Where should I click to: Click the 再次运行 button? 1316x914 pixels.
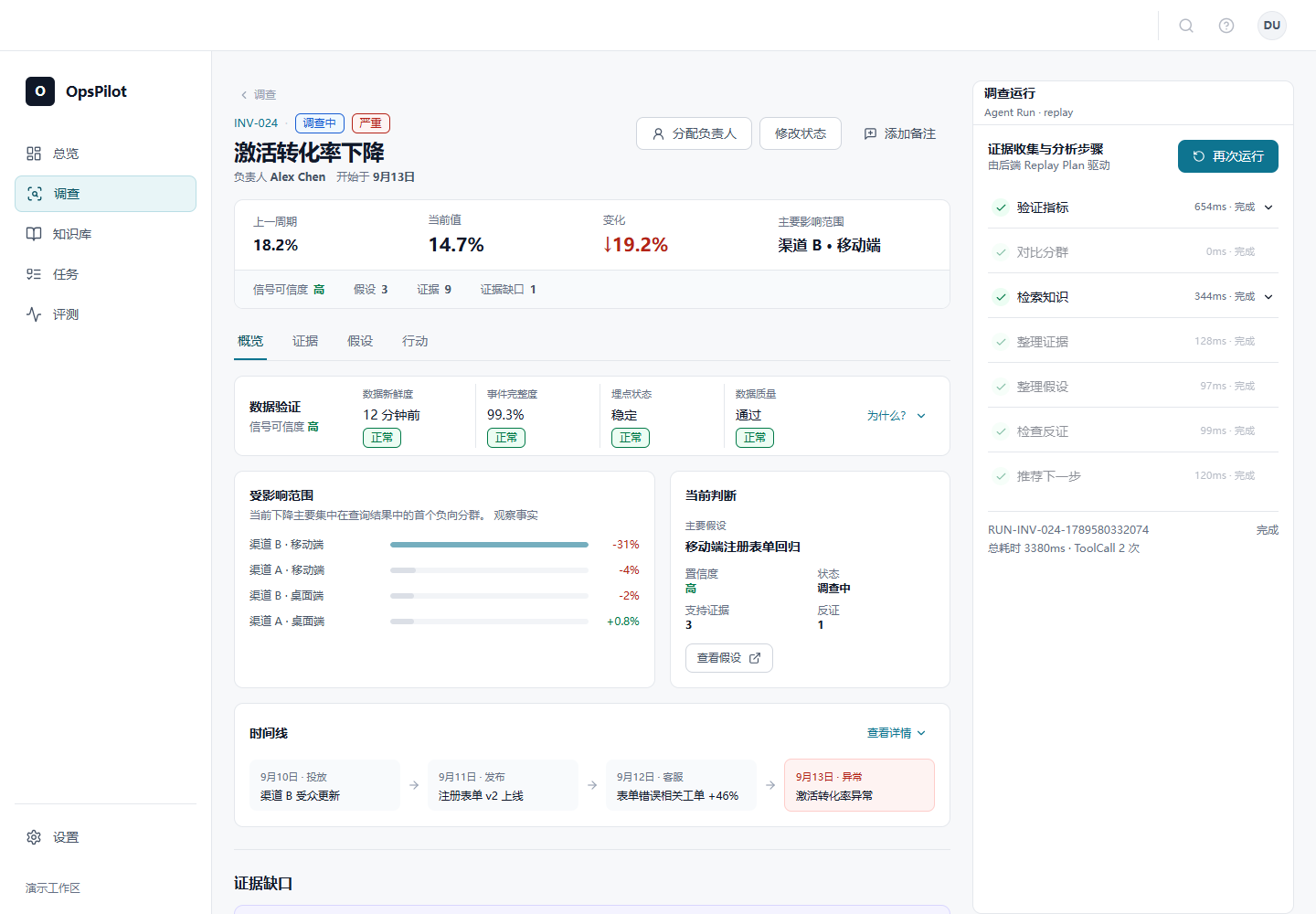point(1228,156)
